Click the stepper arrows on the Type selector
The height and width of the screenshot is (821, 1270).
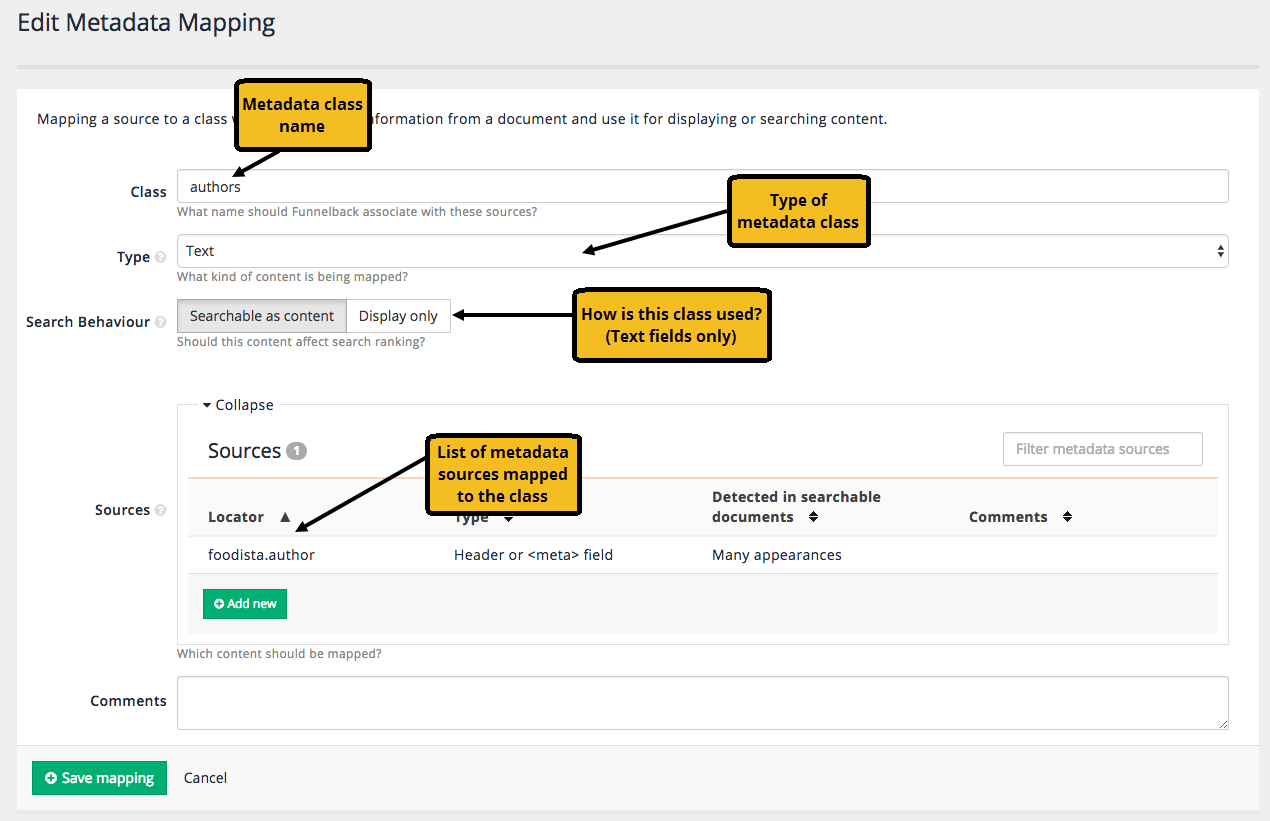pyautogui.click(x=1220, y=251)
